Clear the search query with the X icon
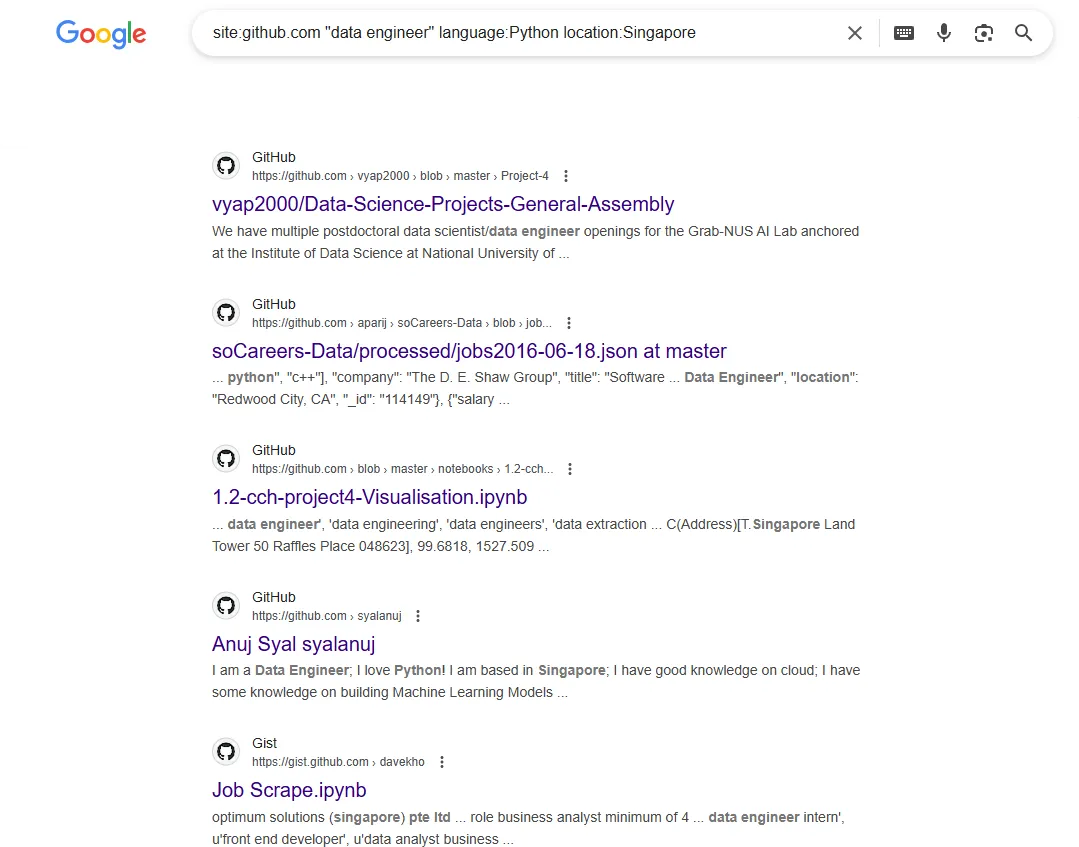 (855, 33)
